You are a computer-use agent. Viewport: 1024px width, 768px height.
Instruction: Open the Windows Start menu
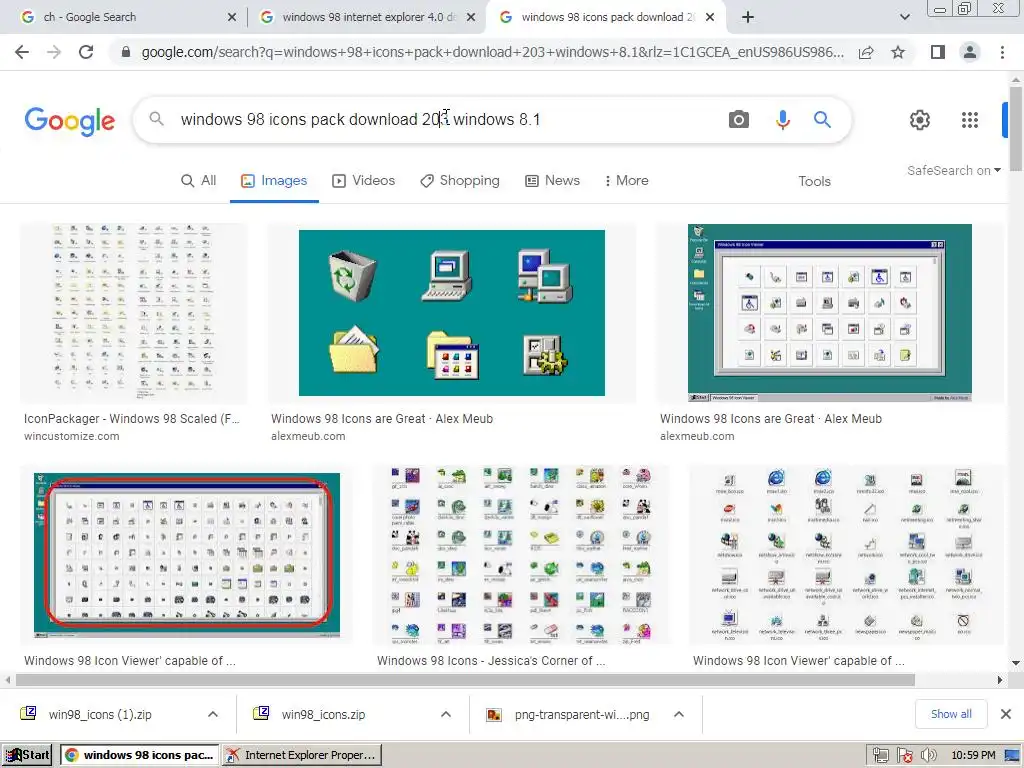pos(28,755)
